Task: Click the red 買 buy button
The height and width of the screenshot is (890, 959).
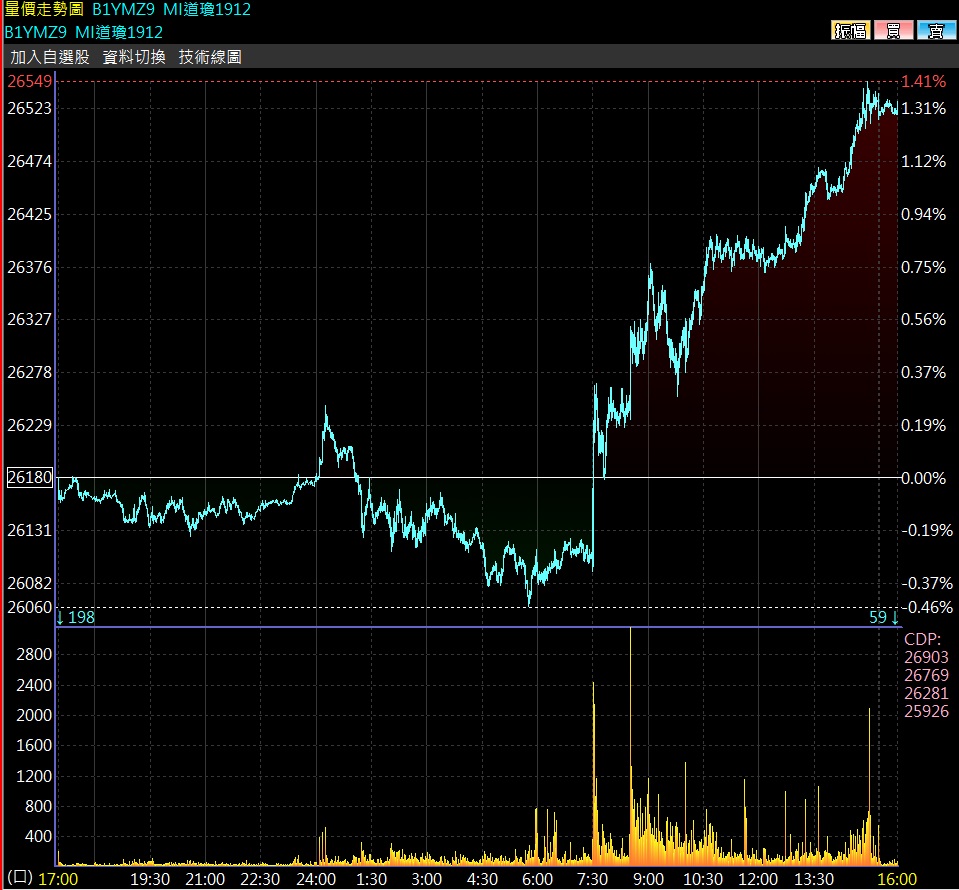Action: (893, 30)
